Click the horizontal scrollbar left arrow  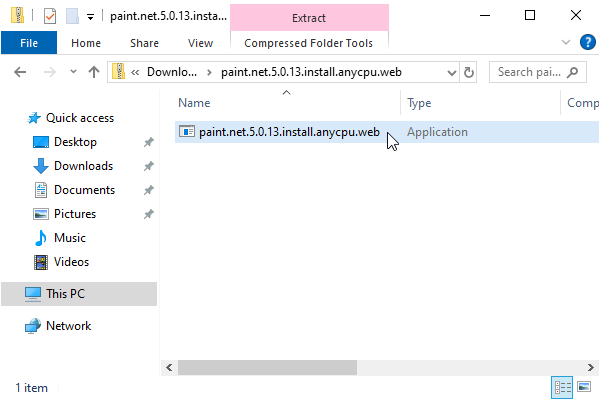(x=169, y=367)
